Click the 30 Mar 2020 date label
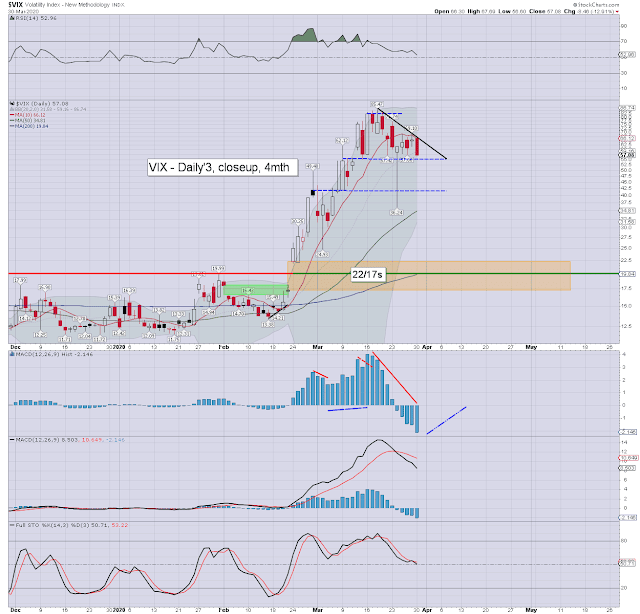The height and width of the screenshot is (614, 640). [x=23, y=12]
